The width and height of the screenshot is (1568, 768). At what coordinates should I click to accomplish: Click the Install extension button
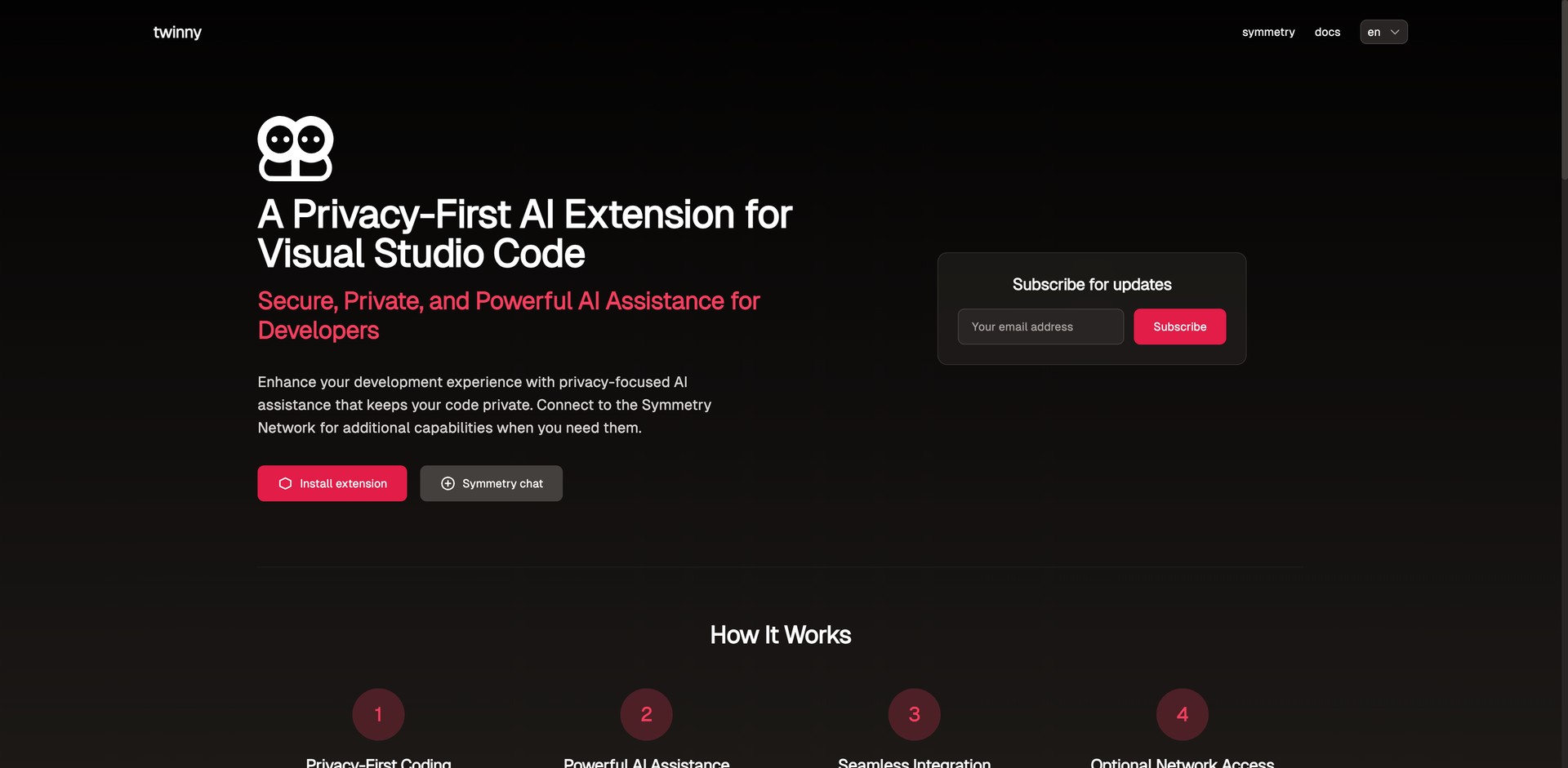(332, 483)
